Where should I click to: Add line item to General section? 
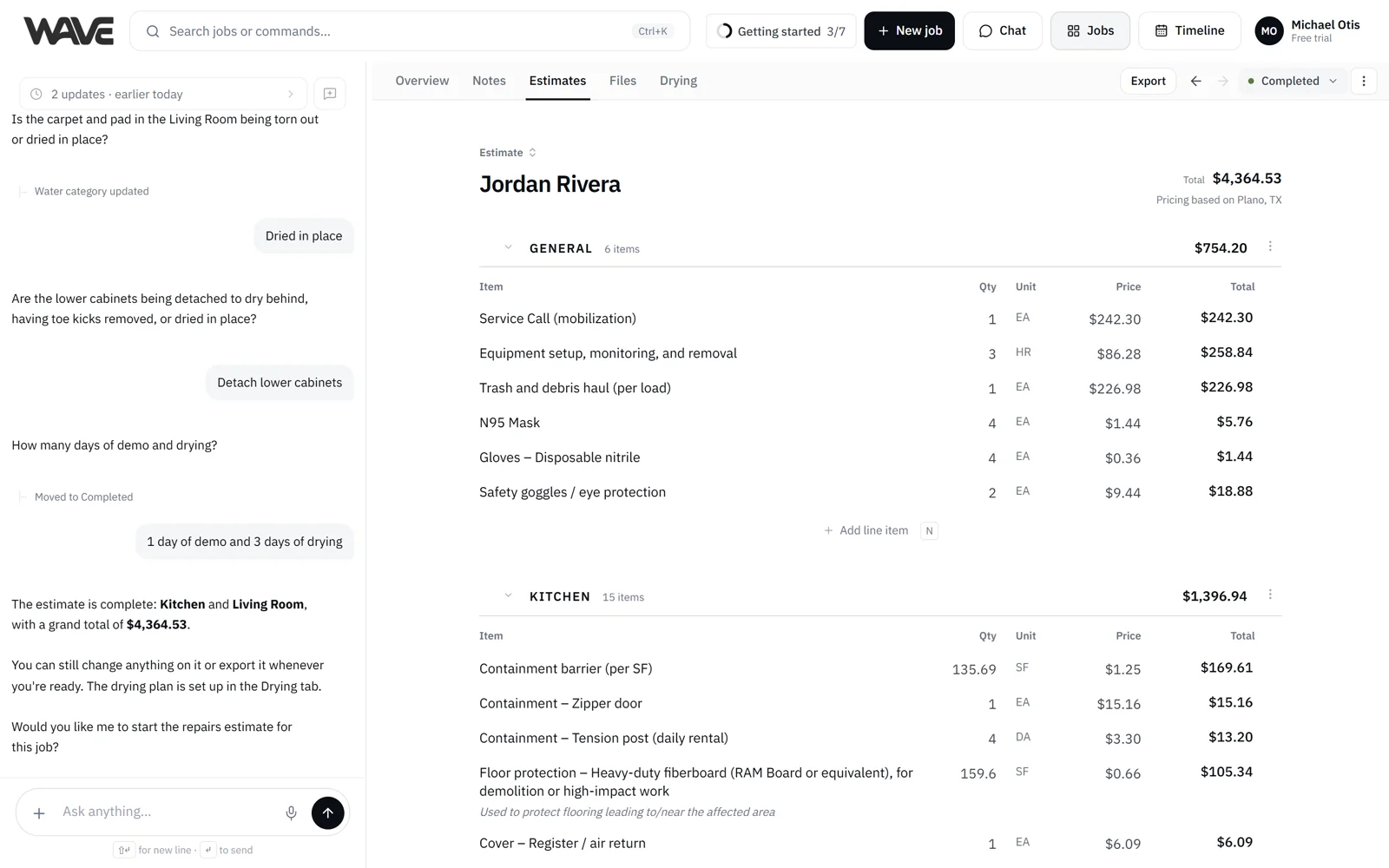tap(879, 530)
